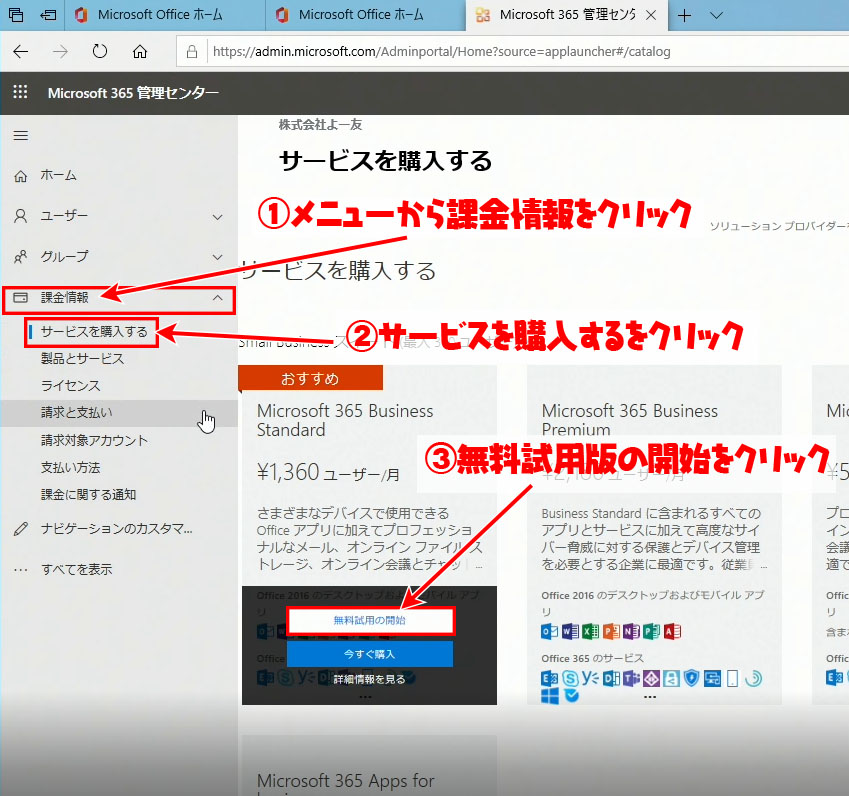Click the Teams icon in Business Premium services
Image resolution: width=849 pixels, height=796 pixels.
pos(631,678)
